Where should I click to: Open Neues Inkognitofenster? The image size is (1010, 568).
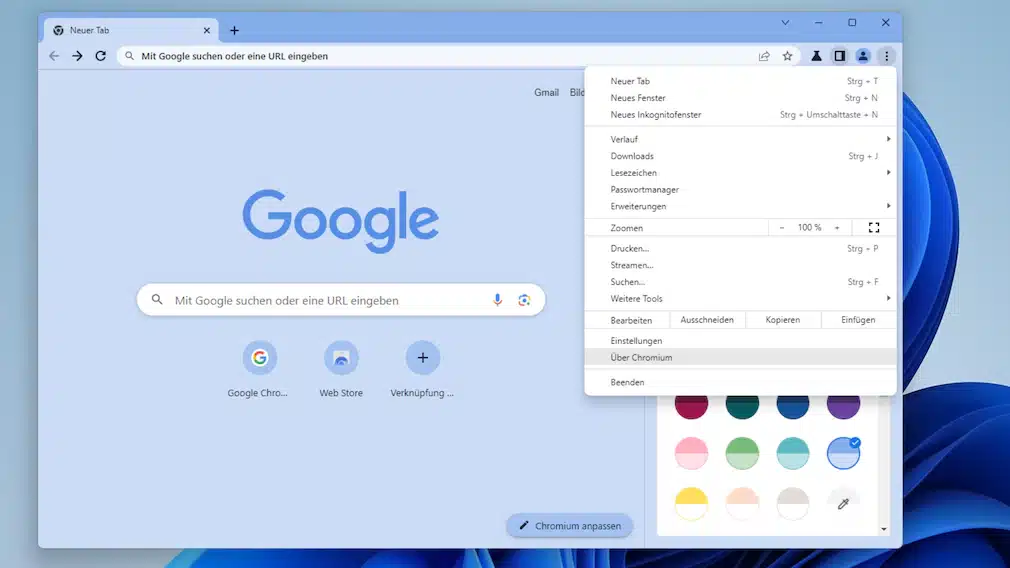tap(740, 115)
